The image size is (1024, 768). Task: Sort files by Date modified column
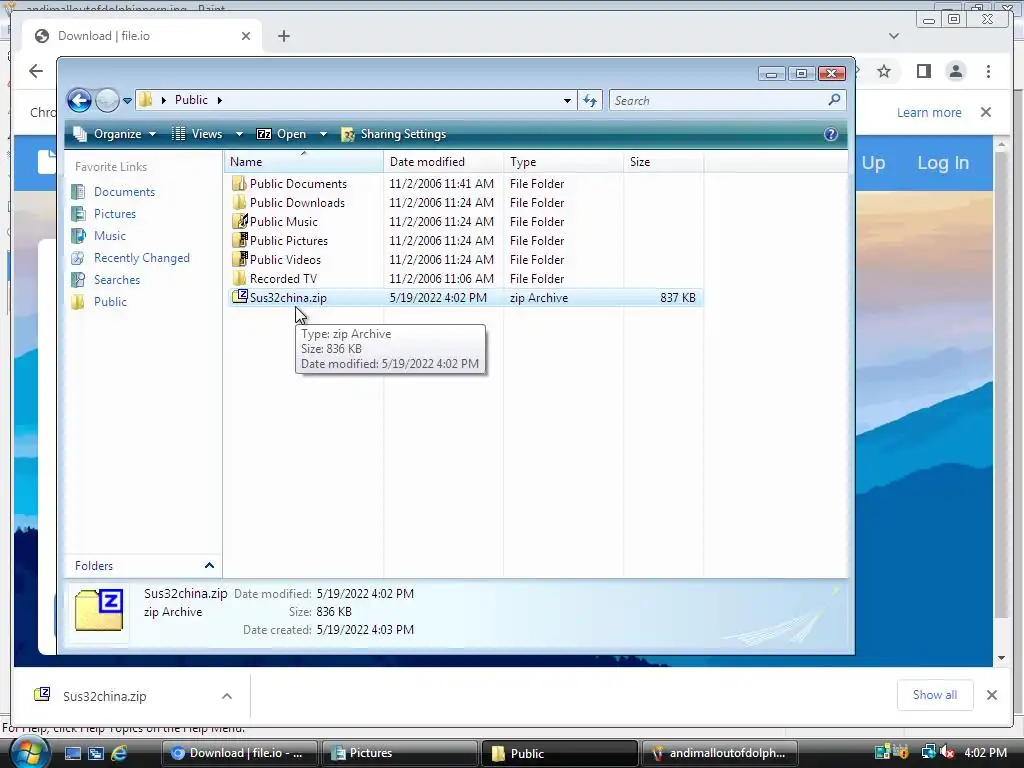(x=443, y=162)
